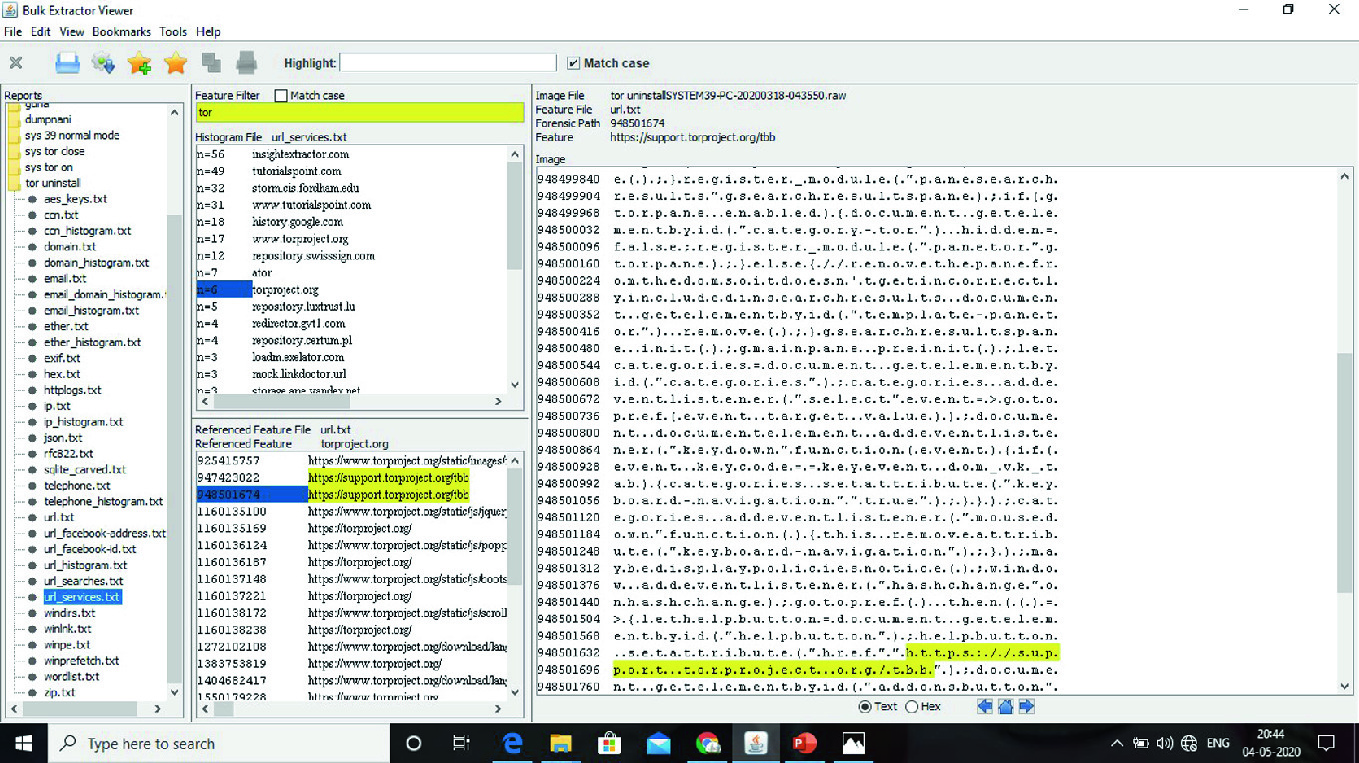Click into the Highlight text field

[447, 63]
